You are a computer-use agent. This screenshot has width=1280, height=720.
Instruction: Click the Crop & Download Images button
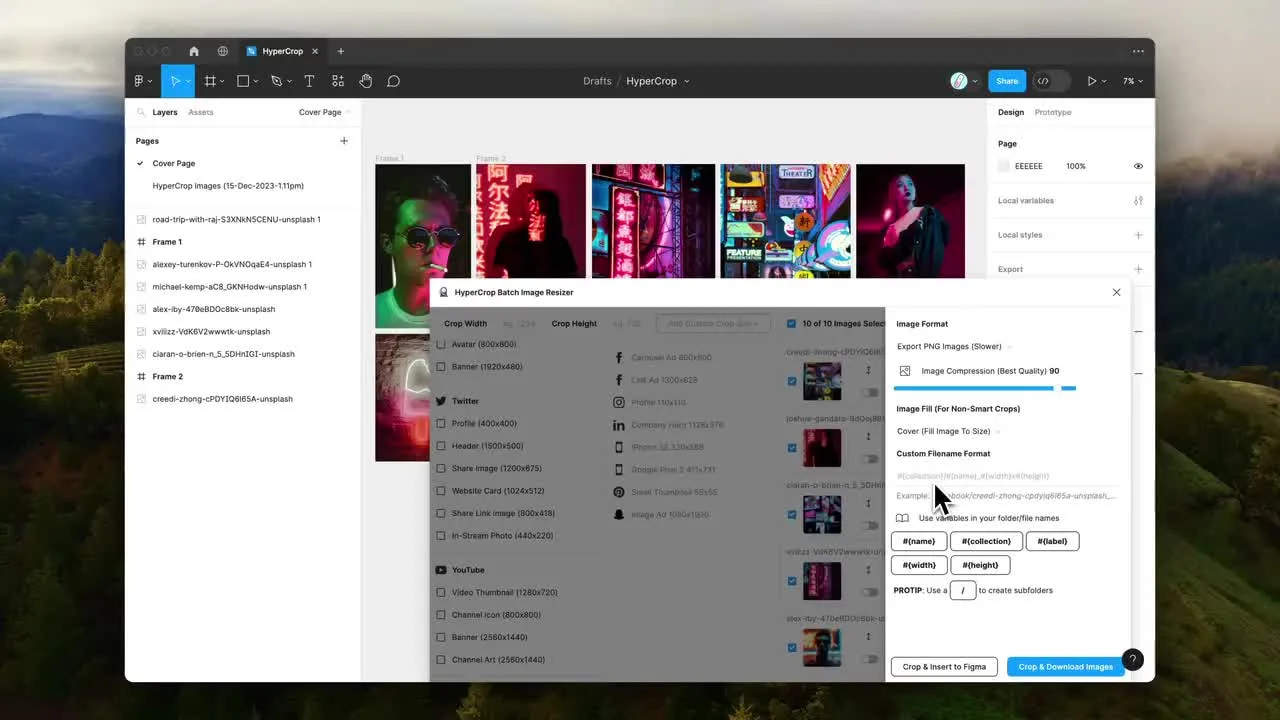1065,667
